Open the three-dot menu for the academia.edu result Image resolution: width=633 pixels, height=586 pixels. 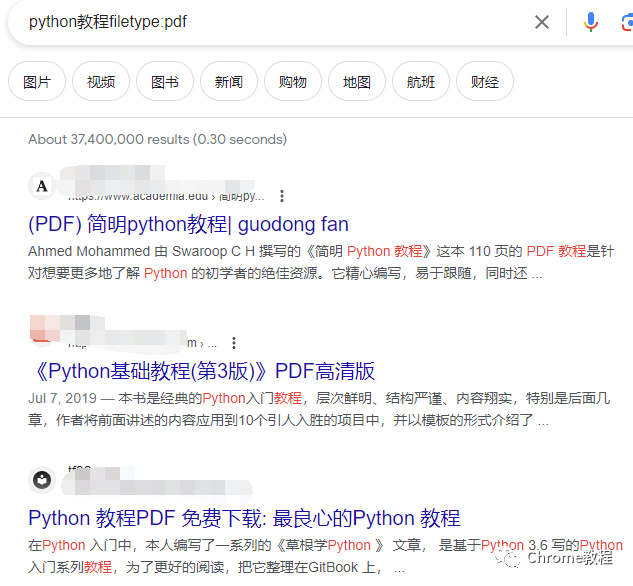point(282,196)
